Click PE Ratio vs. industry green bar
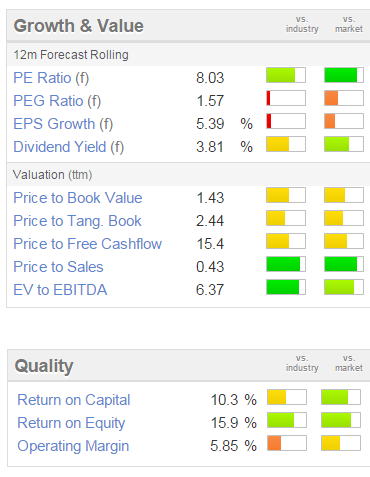This screenshot has width=370, height=477. click(286, 75)
